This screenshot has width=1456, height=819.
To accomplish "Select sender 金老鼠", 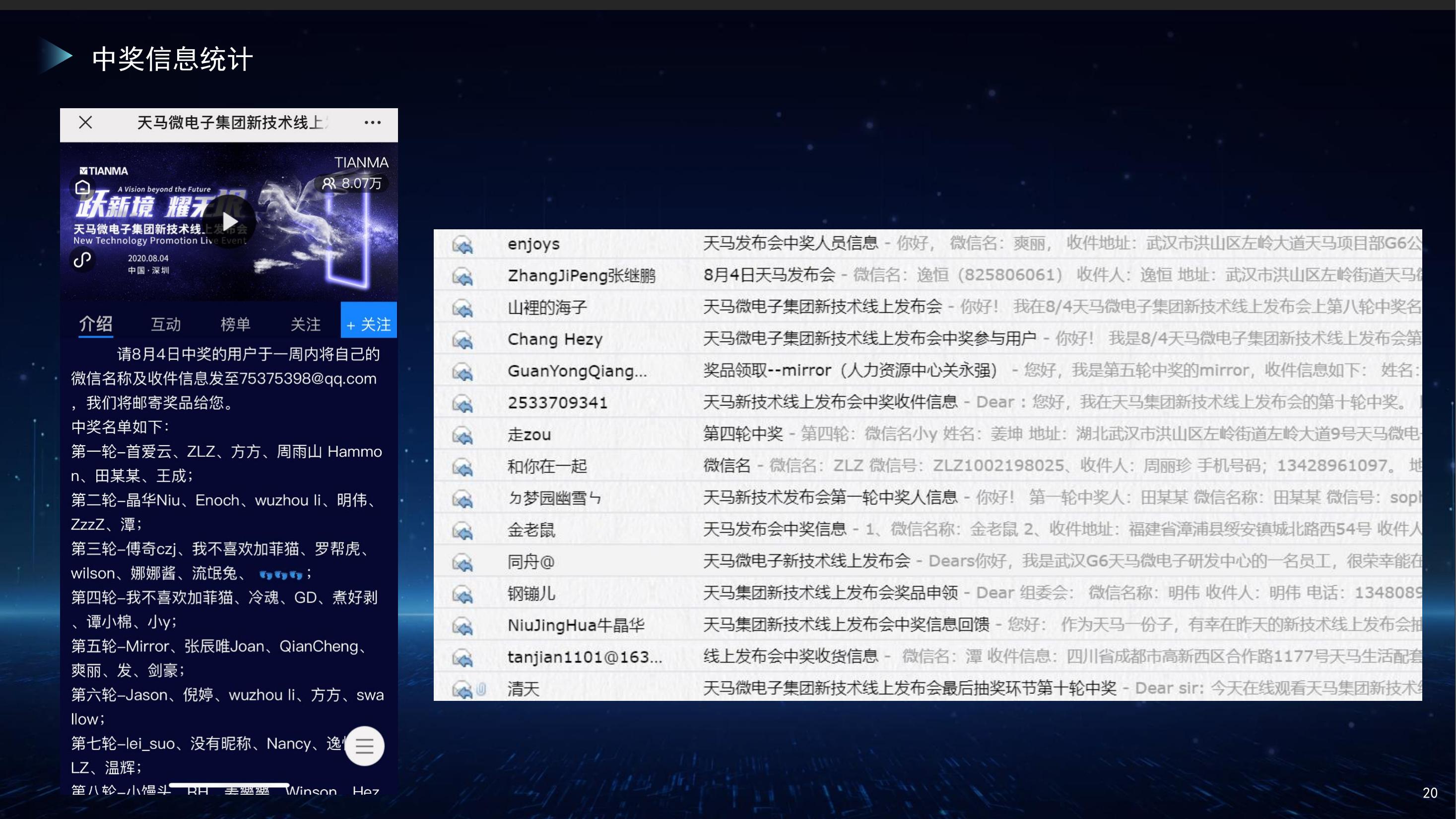I will tap(531, 530).
